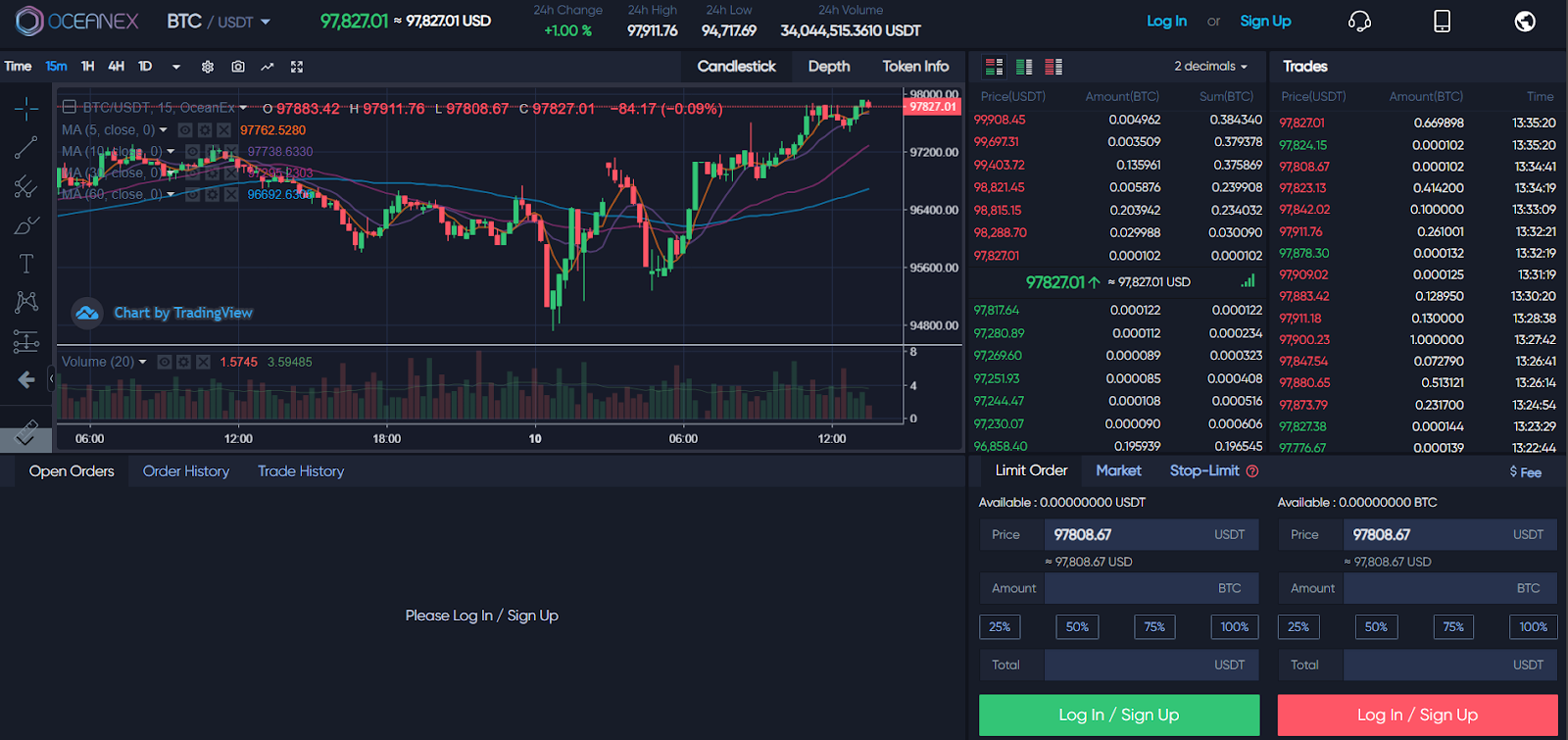Open the indicators line-chart icon
This screenshot has height=740, width=1568.
(268, 67)
